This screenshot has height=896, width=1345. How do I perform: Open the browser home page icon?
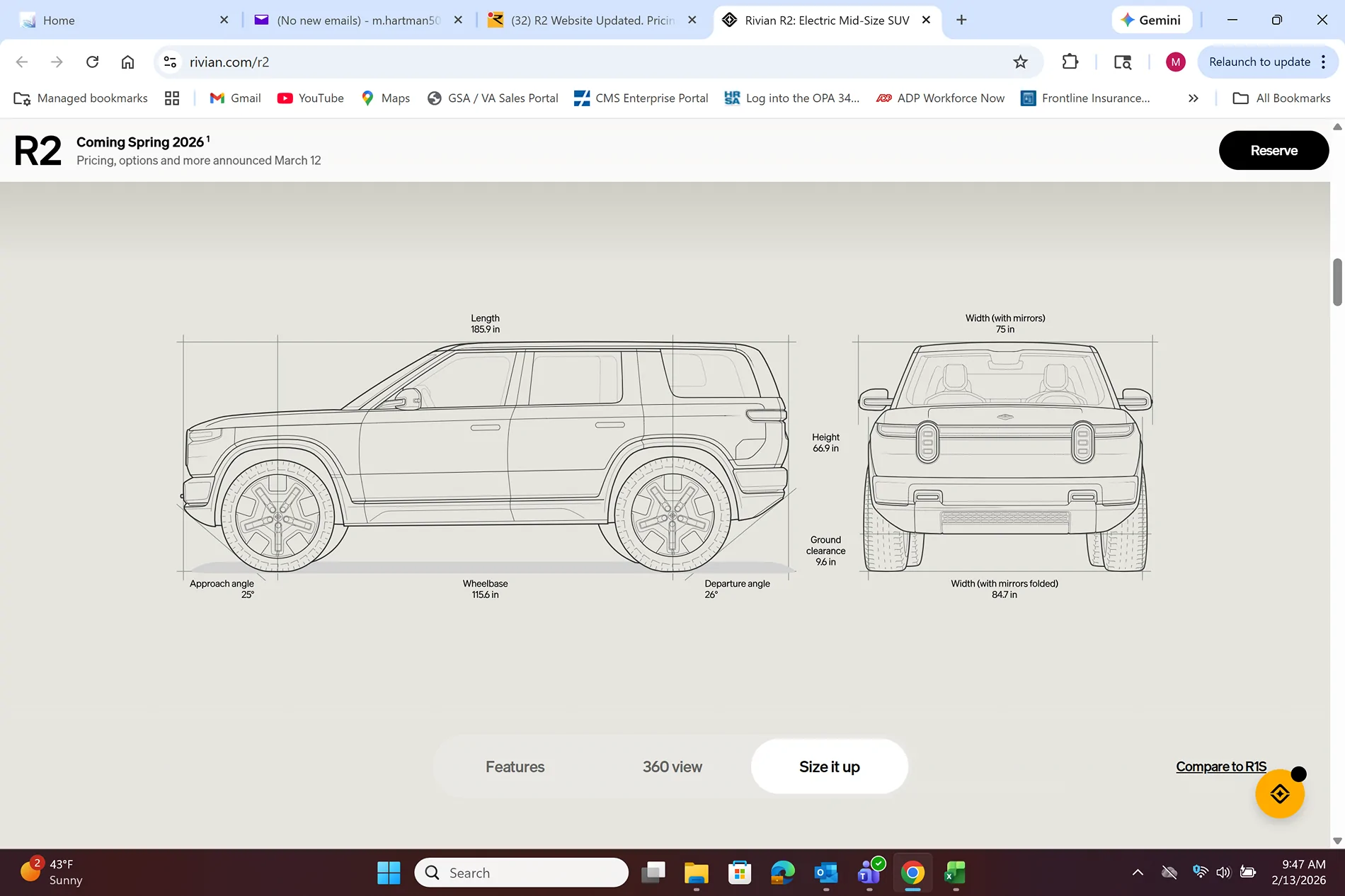127,62
